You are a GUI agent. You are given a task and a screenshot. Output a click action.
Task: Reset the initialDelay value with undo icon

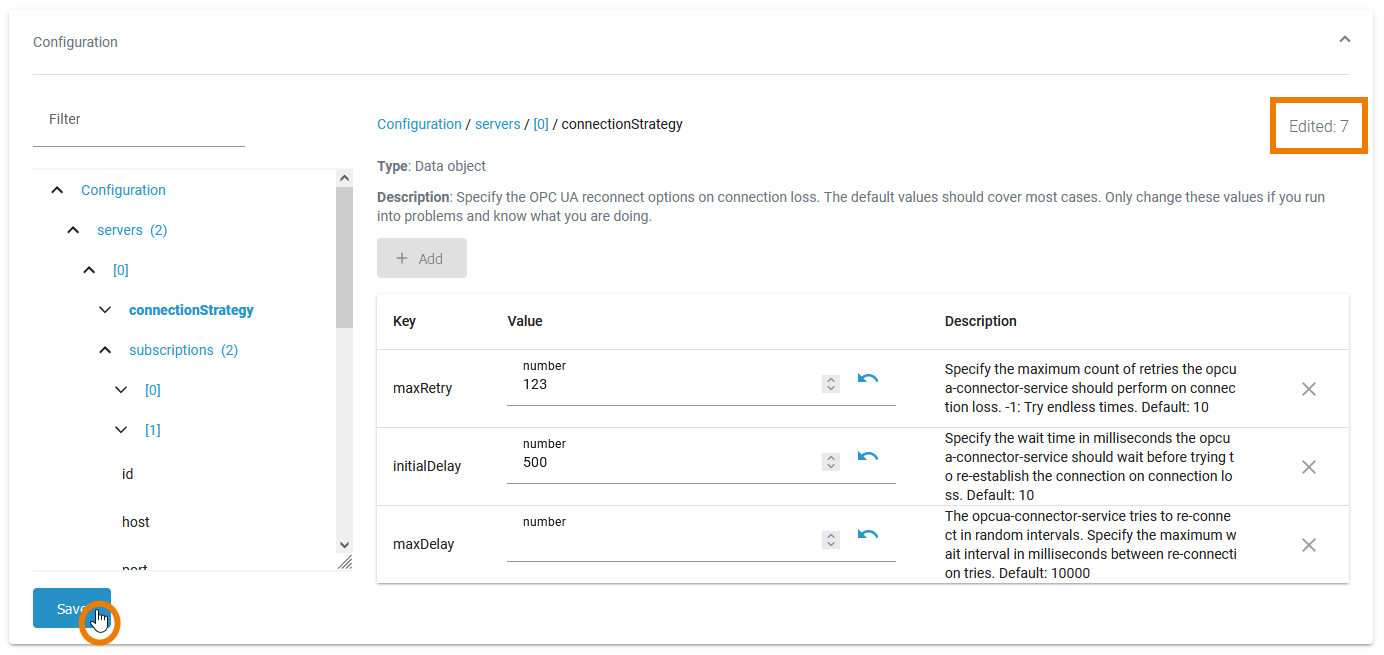point(868,457)
